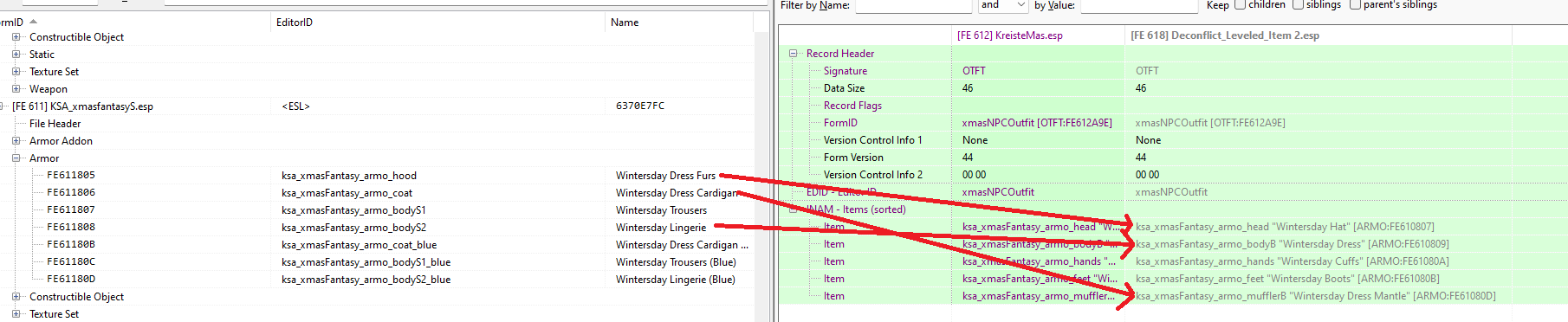The width and height of the screenshot is (1568, 322).
Task: Click Wintersday Cuffs item in Deconflict column
Action: pyautogui.click(x=1292, y=261)
